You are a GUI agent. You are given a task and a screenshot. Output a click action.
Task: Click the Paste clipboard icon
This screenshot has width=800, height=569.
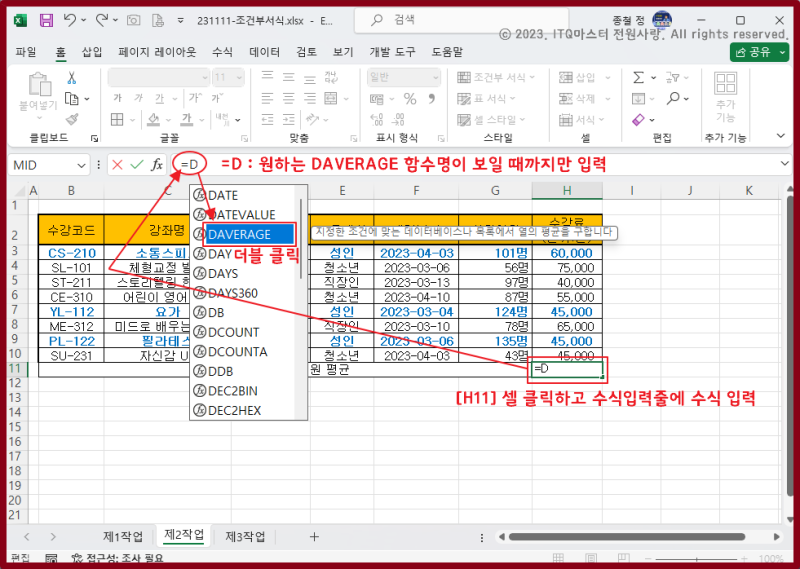(40, 85)
